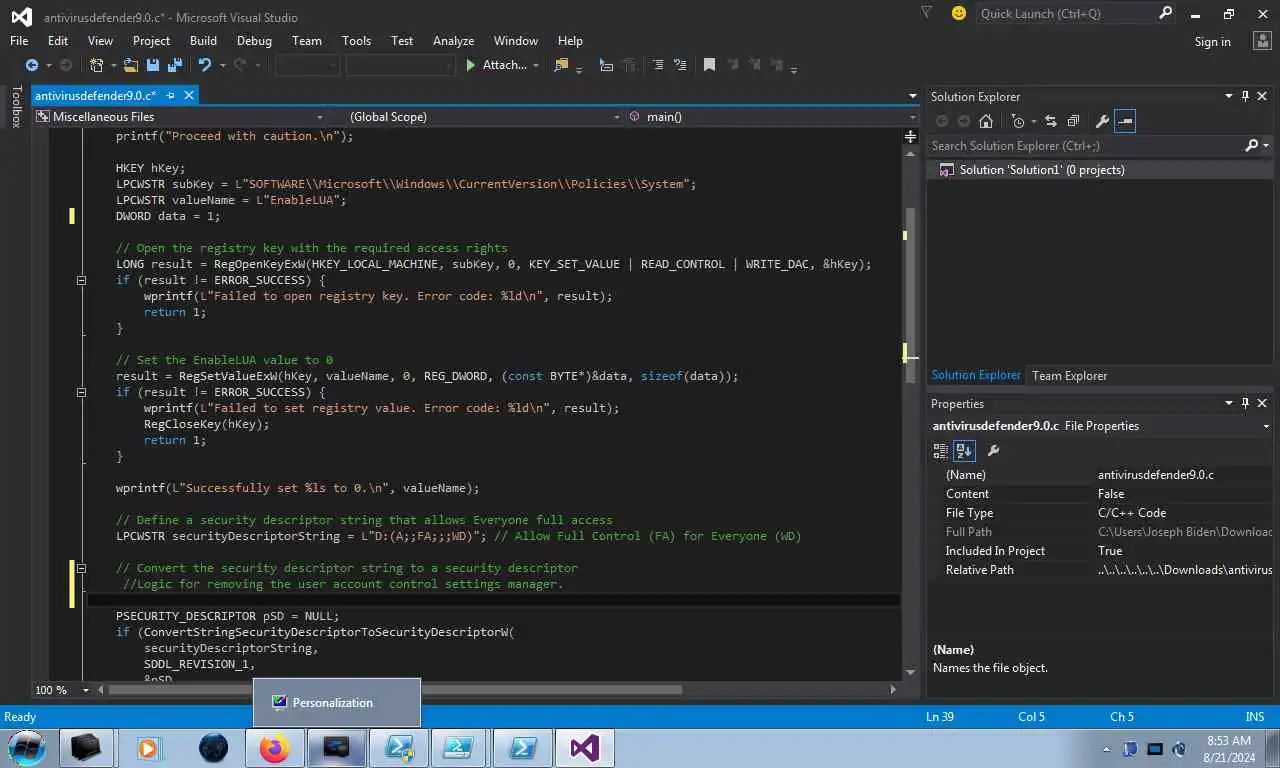Image resolution: width=1280 pixels, height=768 pixels.
Task: Select the Content property row
Action: coord(1103,494)
